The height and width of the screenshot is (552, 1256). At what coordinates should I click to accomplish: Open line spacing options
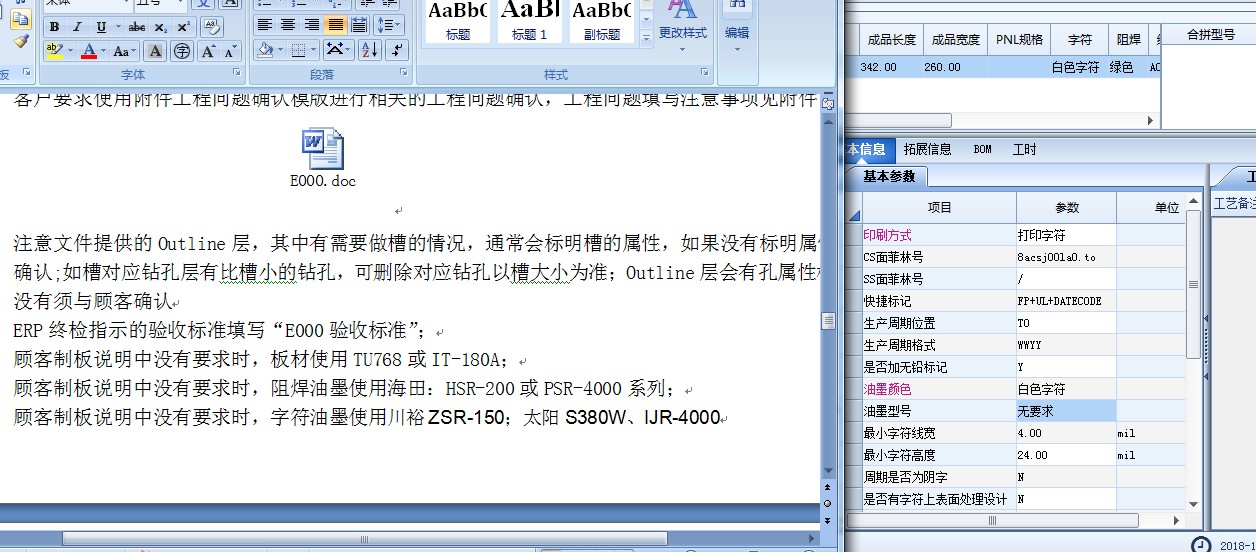(x=388, y=25)
